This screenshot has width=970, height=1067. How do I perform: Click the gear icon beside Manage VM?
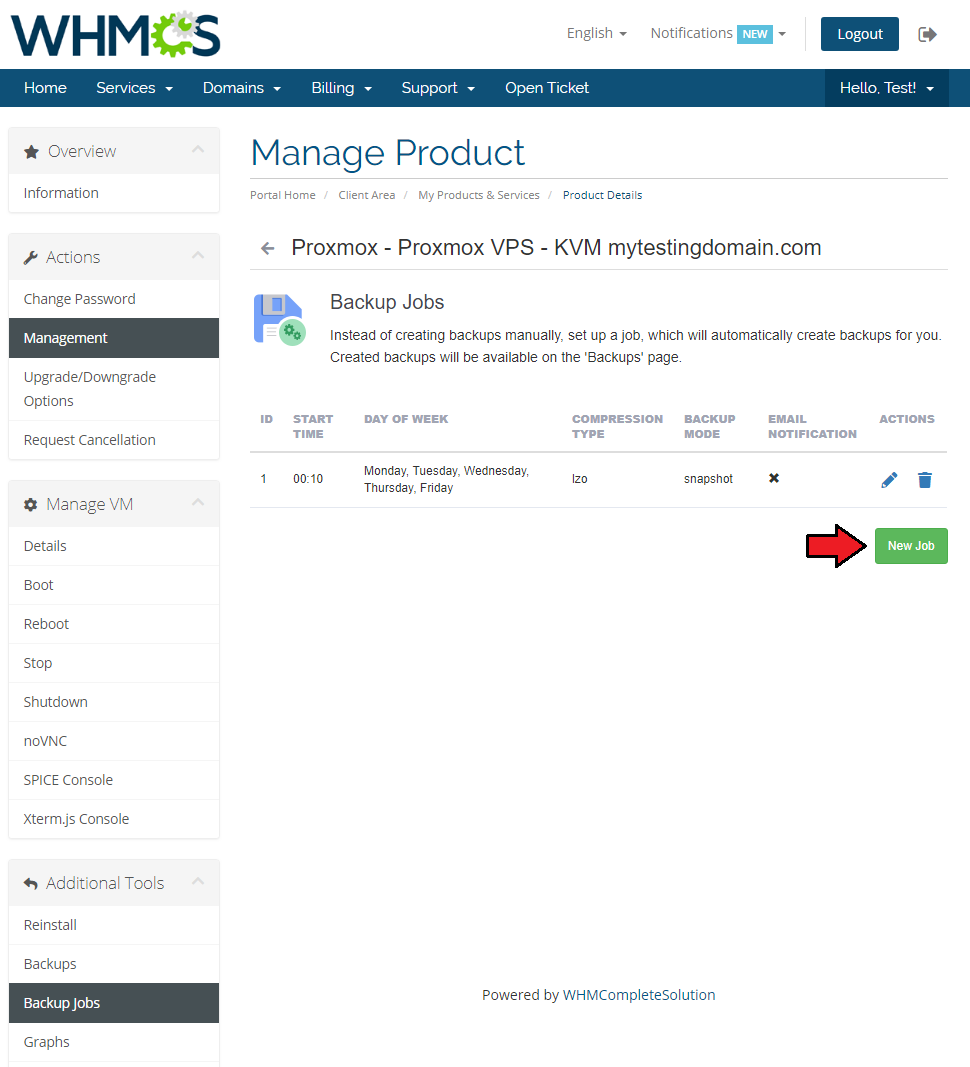pyautogui.click(x=31, y=505)
